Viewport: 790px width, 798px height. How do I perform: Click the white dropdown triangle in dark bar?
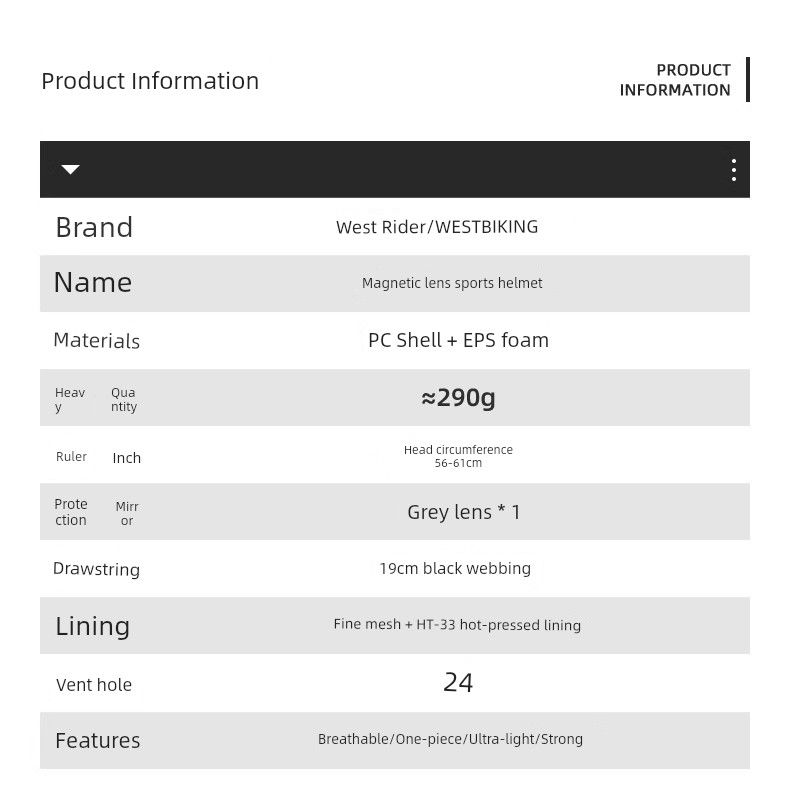tap(70, 170)
